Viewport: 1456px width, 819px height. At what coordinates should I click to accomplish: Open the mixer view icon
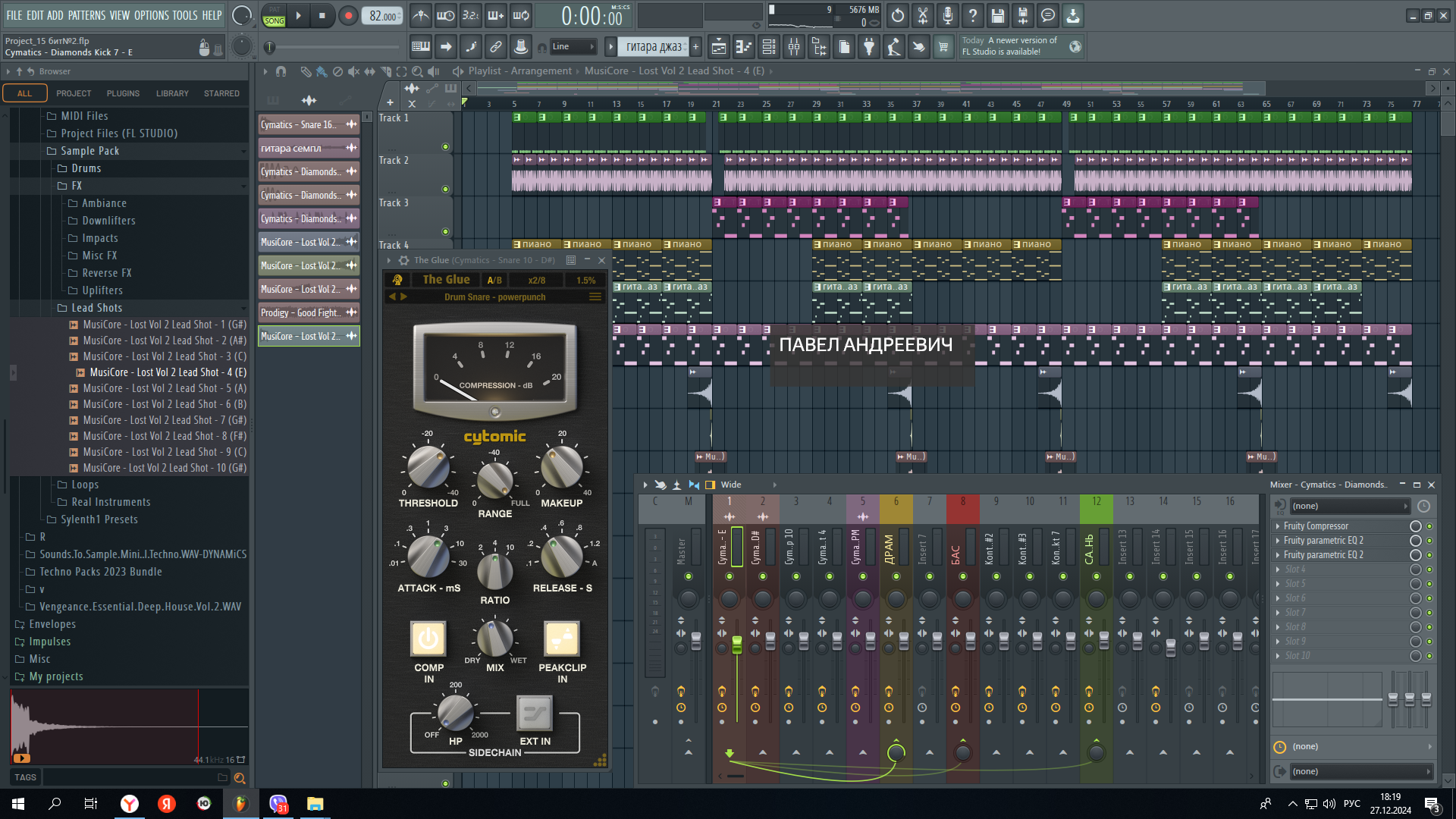[x=794, y=47]
